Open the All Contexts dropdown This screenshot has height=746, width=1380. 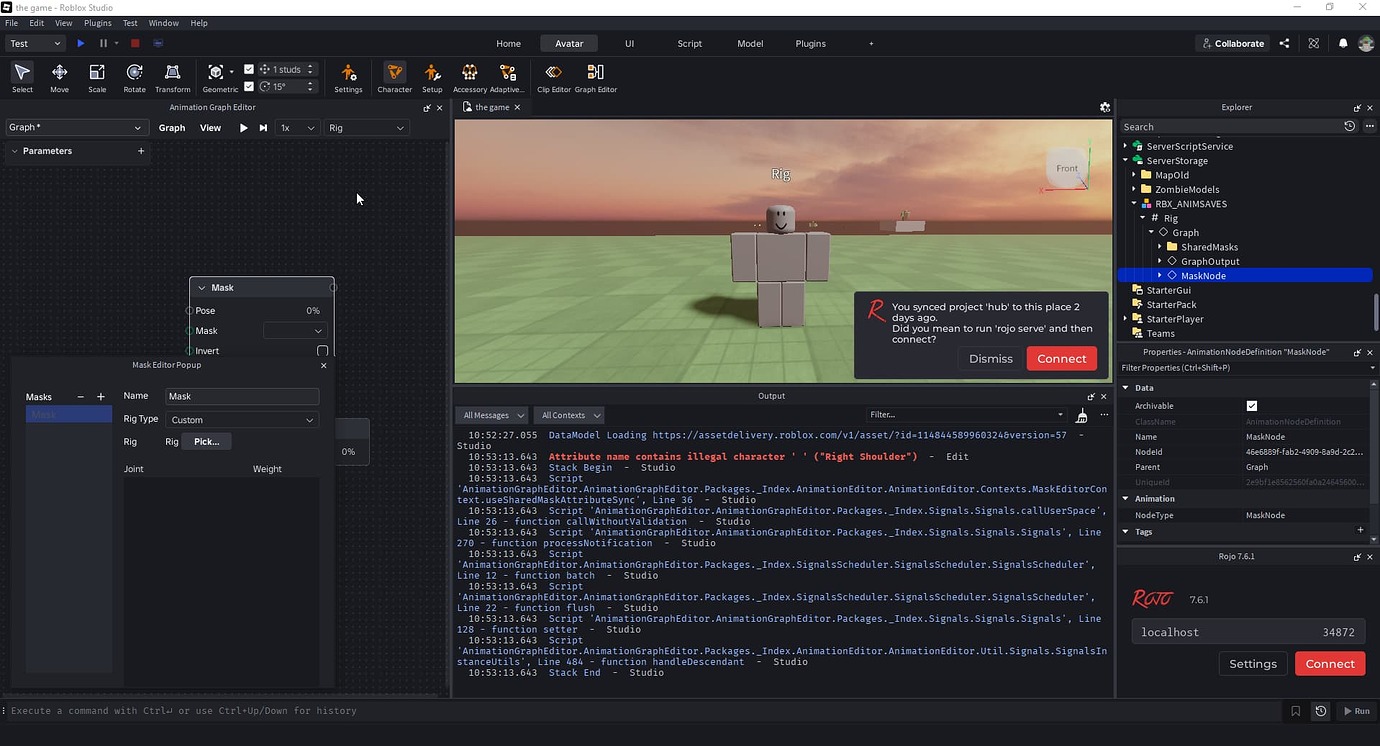(x=569, y=415)
